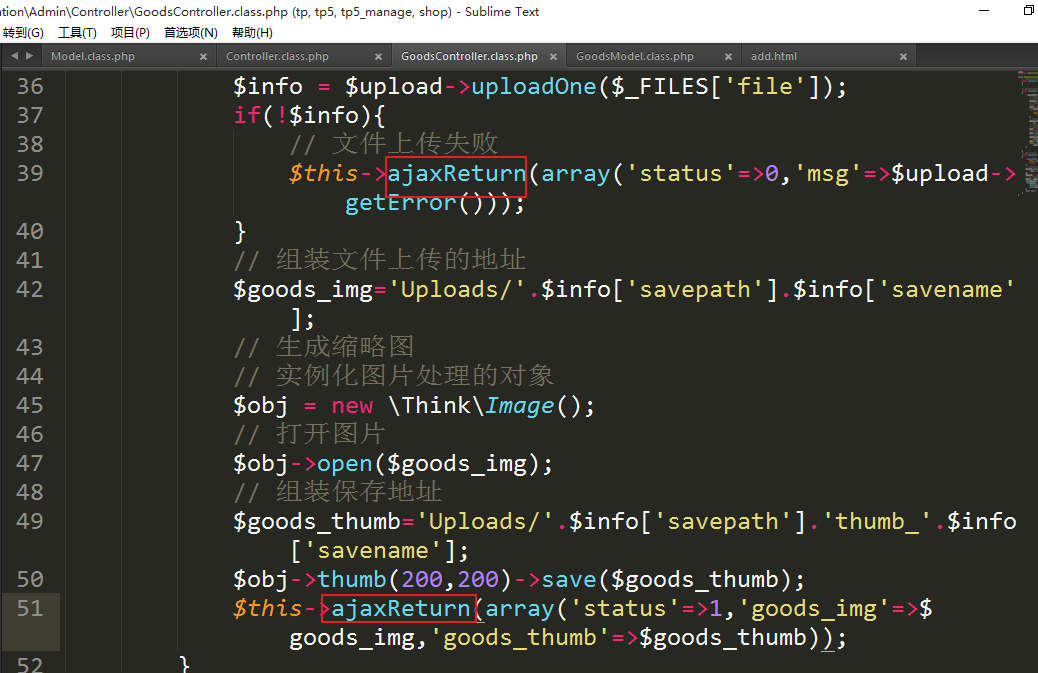The width and height of the screenshot is (1038, 673).
Task: Switch to the Controller.class.php tab
Action: tap(277, 57)
